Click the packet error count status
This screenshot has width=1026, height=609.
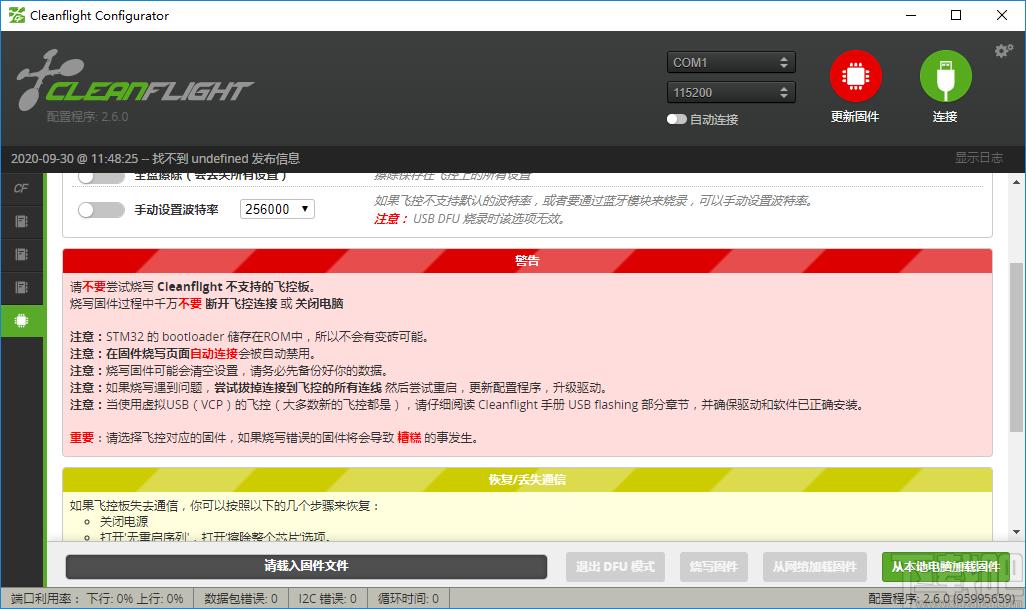click(241, 599)
